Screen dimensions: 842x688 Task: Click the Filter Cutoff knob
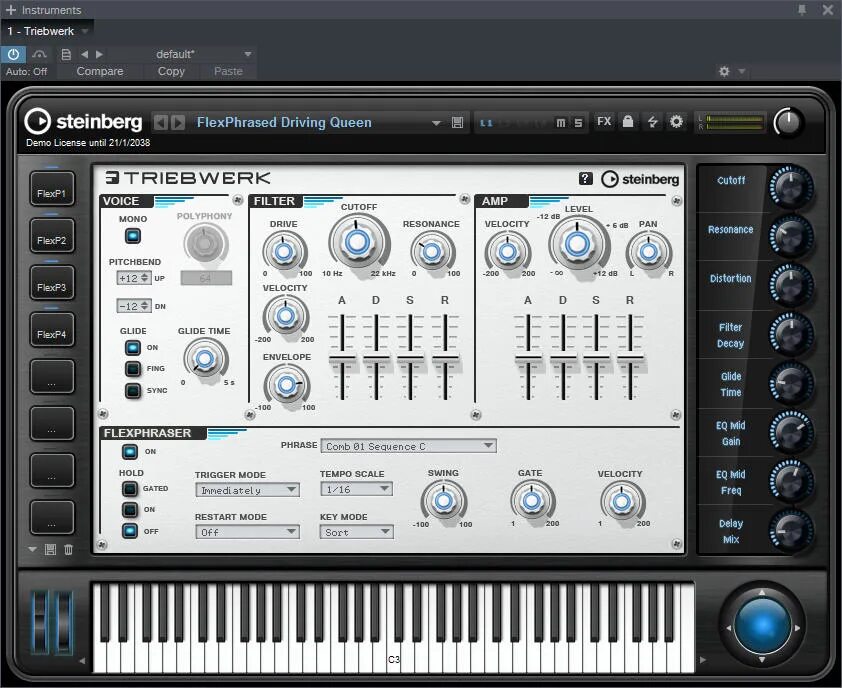click(x=358, y=242)
